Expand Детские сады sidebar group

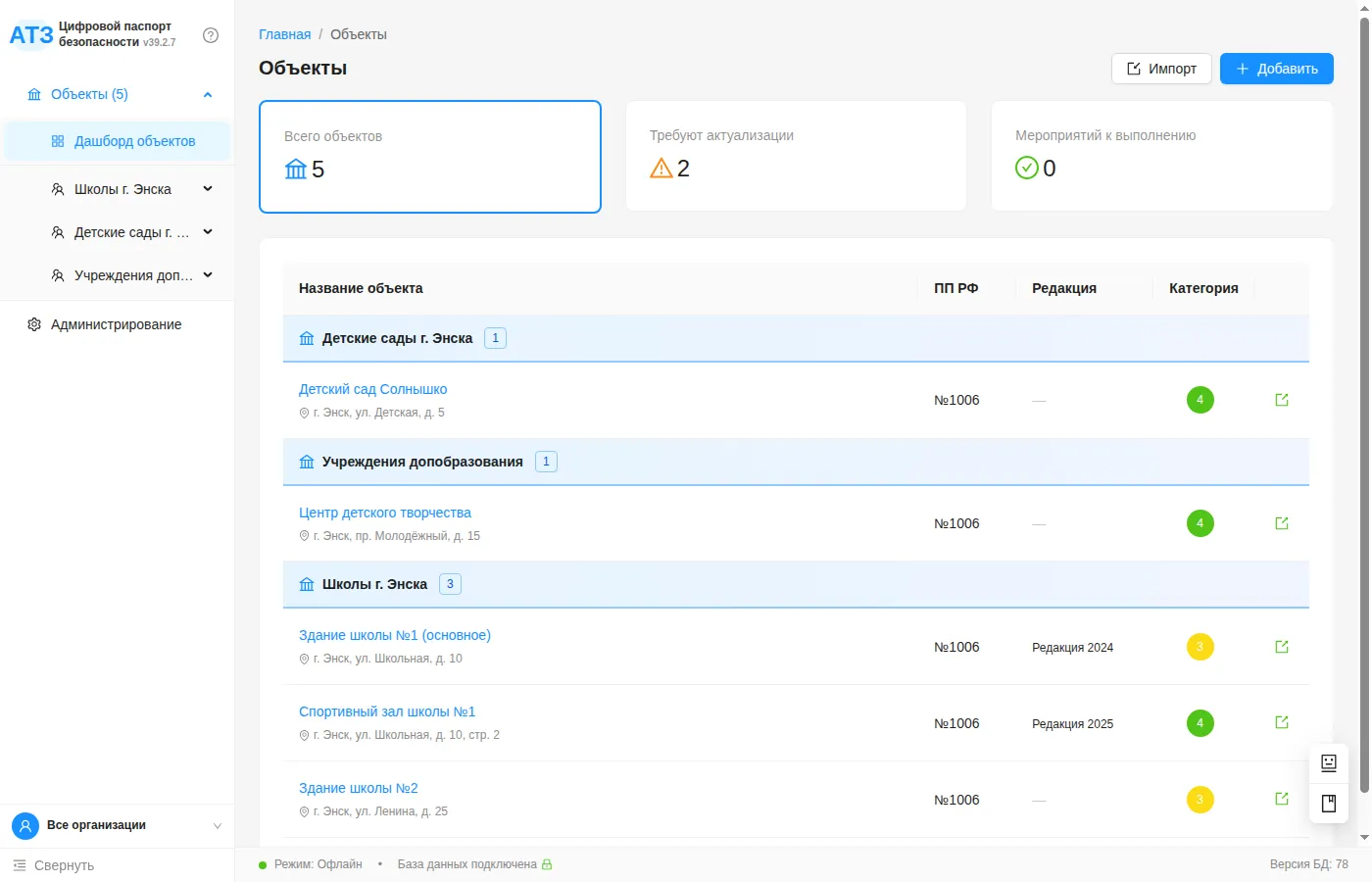pyautogui.click(x=208, y=232)
